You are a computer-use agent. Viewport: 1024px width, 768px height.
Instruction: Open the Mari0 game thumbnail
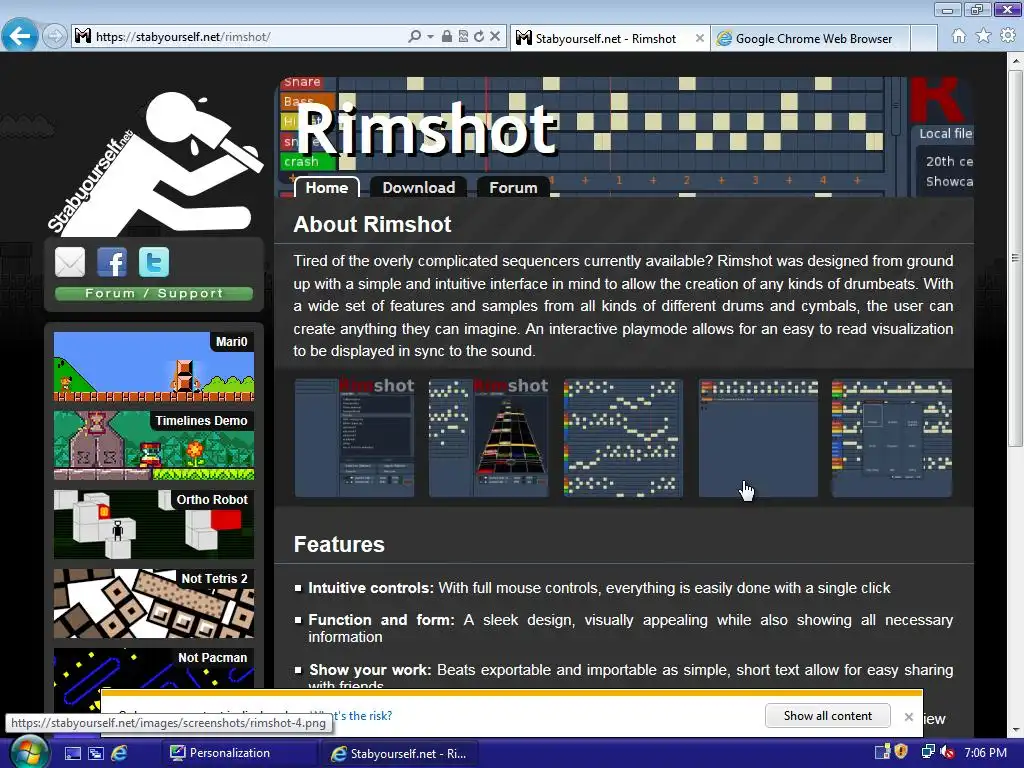tap(154, 366)
